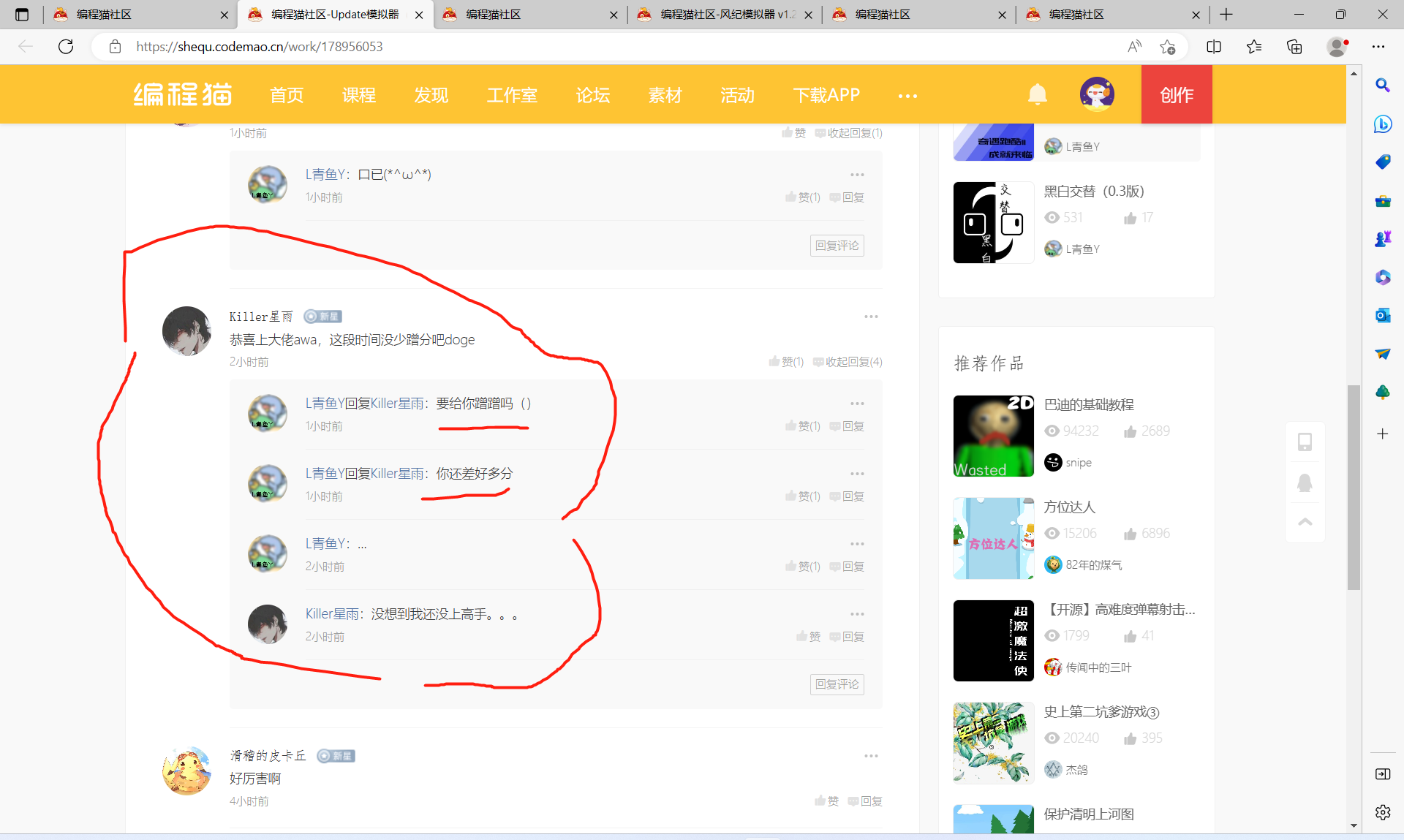The width and height of the screenshot is (1404, 840).
Task: Click the red 创作 button
Action: (1177, 94)
